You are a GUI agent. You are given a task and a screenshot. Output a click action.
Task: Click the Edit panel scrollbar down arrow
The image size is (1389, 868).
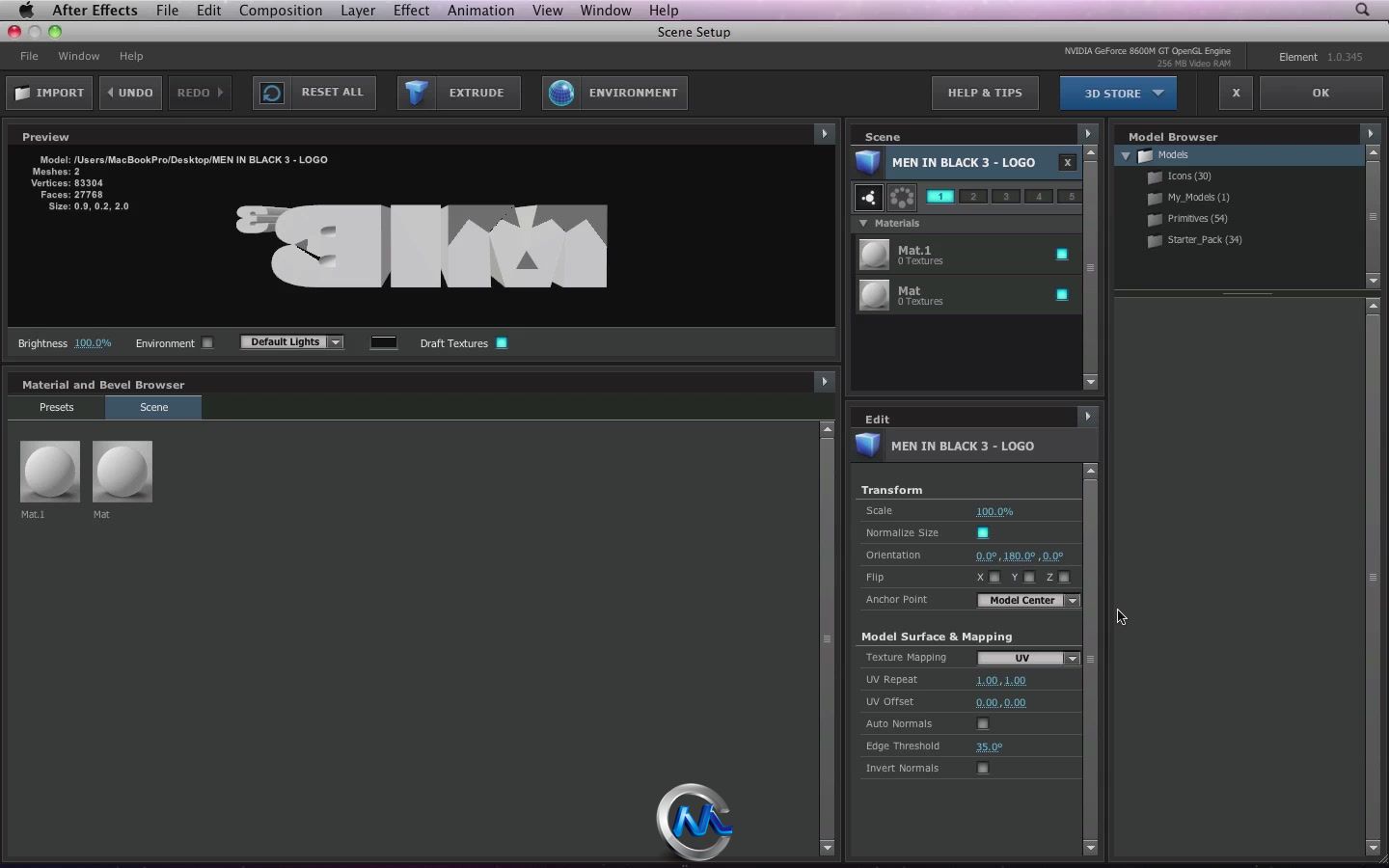1090,848
